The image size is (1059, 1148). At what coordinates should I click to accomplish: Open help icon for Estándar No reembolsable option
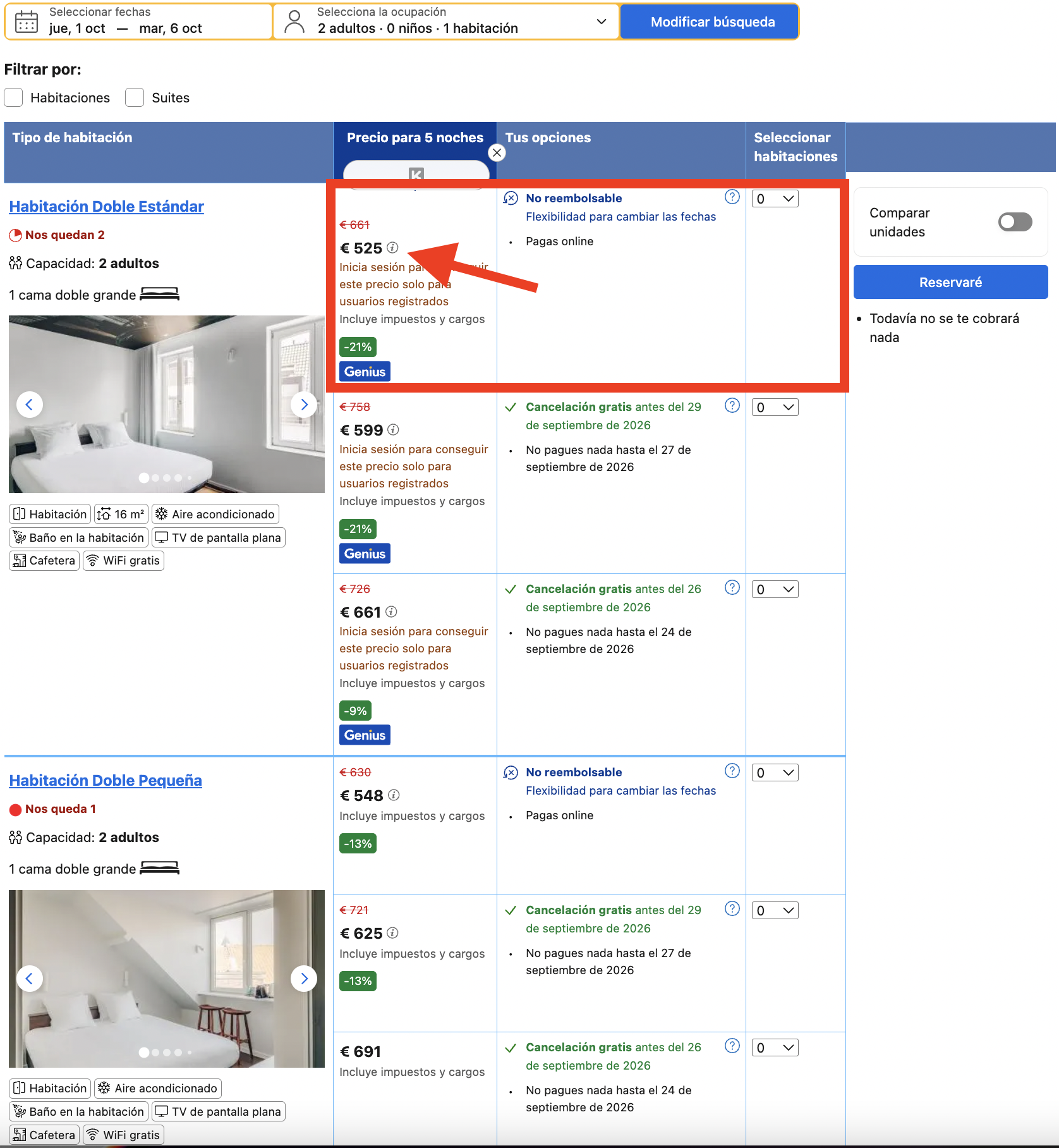[x=732, y=197]
